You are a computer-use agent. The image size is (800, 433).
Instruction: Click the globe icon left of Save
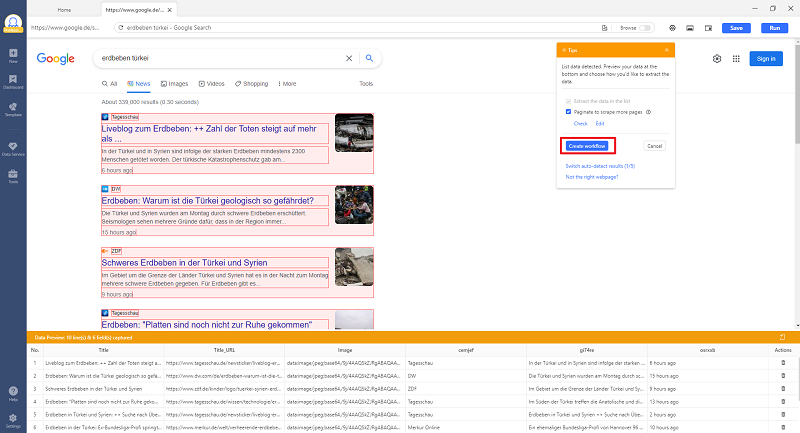click(672, 28)
